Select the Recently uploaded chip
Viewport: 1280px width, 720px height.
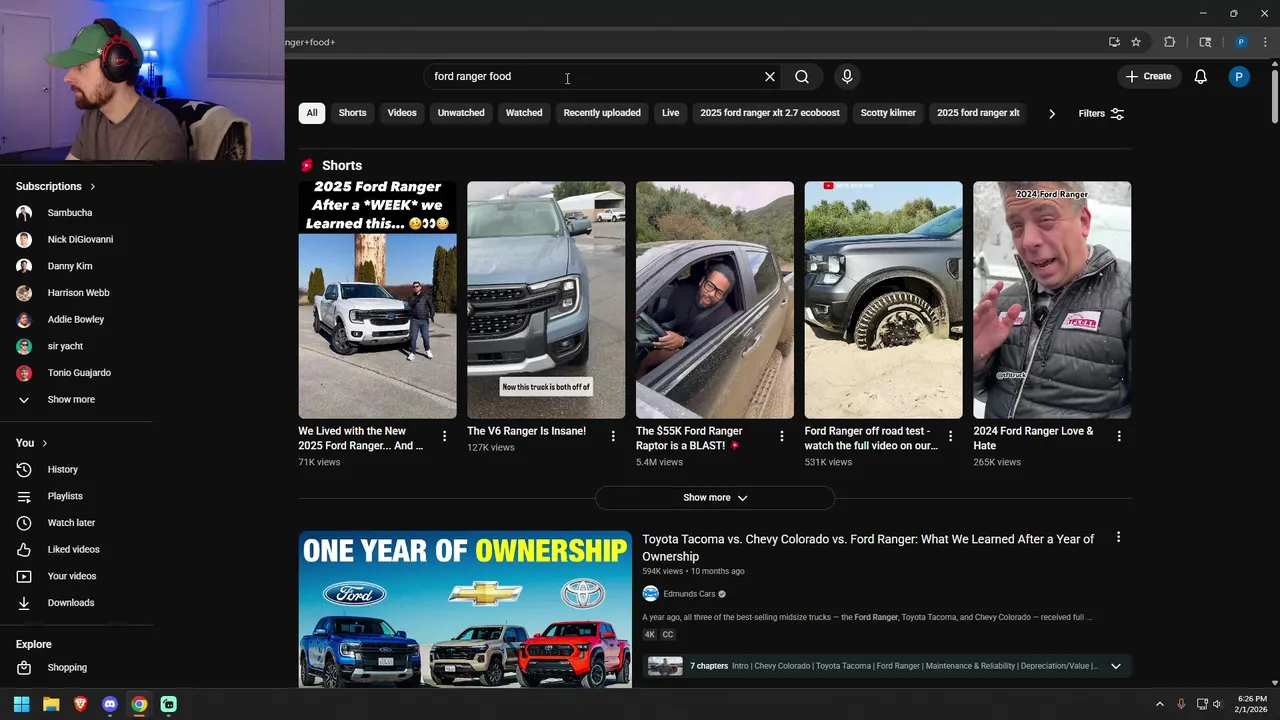pos(602,113)
